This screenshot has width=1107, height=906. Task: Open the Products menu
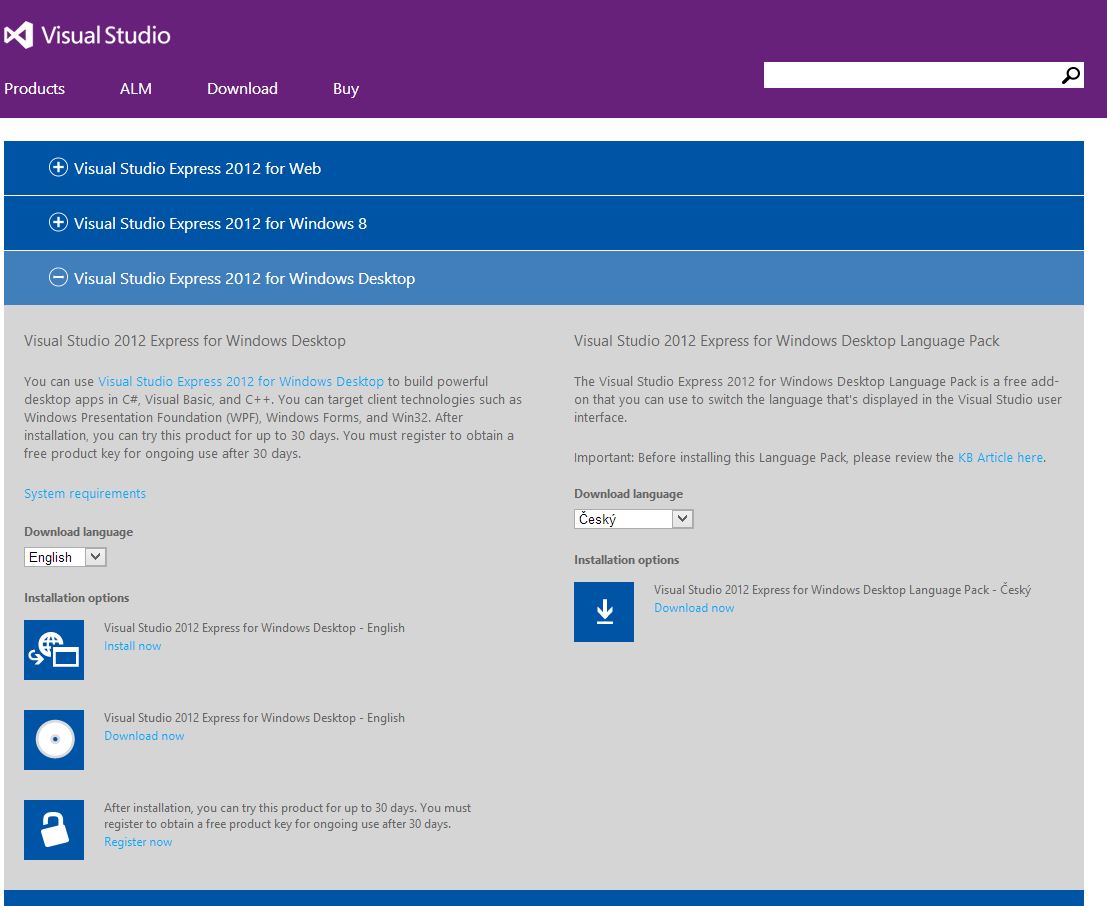pyautogui.click(x=34, y=89)
